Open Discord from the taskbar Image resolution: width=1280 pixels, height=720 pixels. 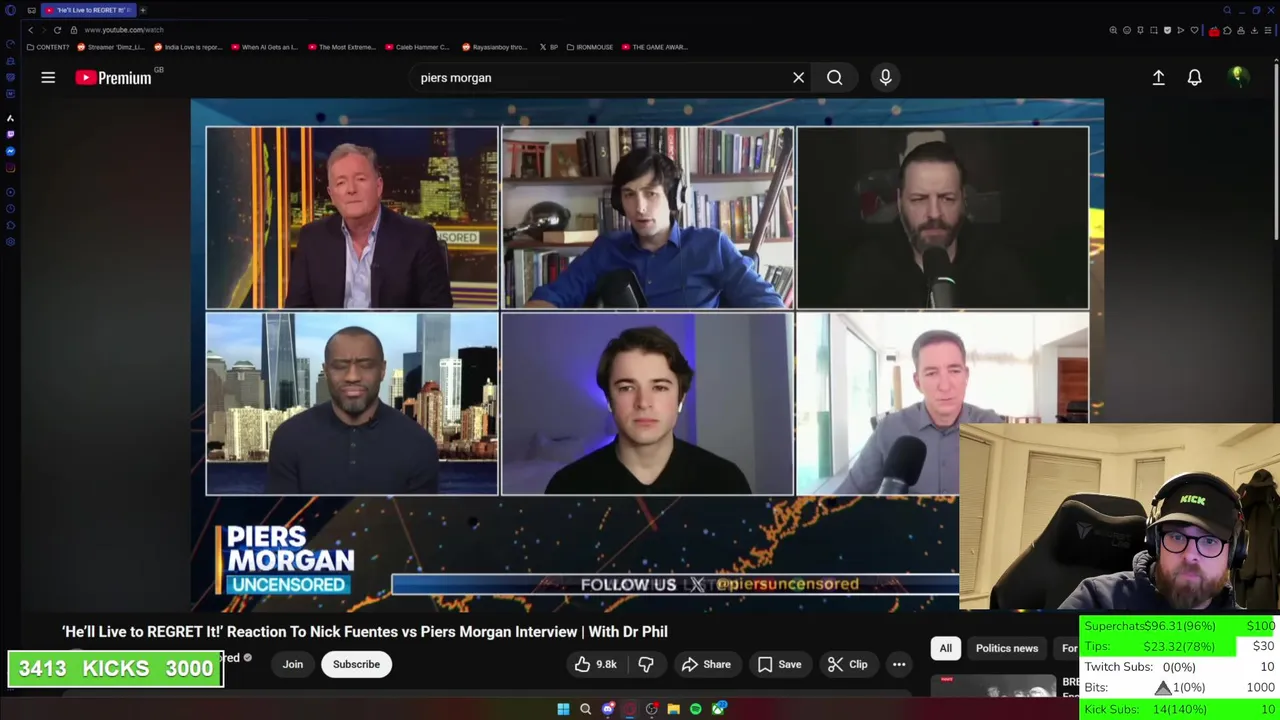coord(608,709)
